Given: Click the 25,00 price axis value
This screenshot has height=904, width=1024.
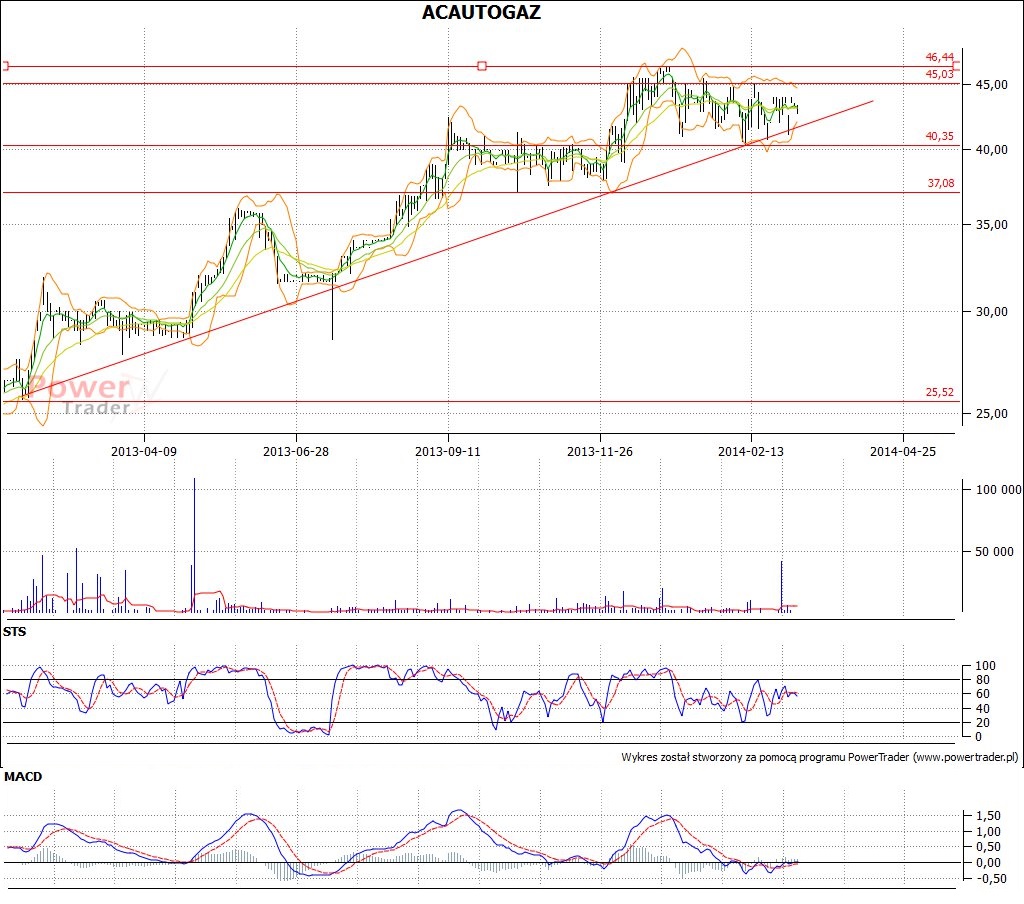Looking at the screenshot, I should pyautogui.click(x=991, y=413).
